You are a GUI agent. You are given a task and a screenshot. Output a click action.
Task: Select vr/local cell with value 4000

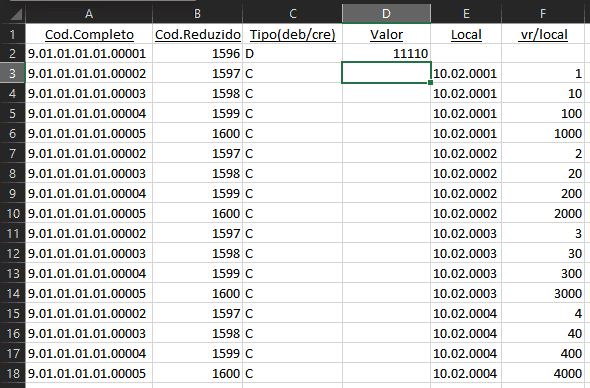(543, 373)
